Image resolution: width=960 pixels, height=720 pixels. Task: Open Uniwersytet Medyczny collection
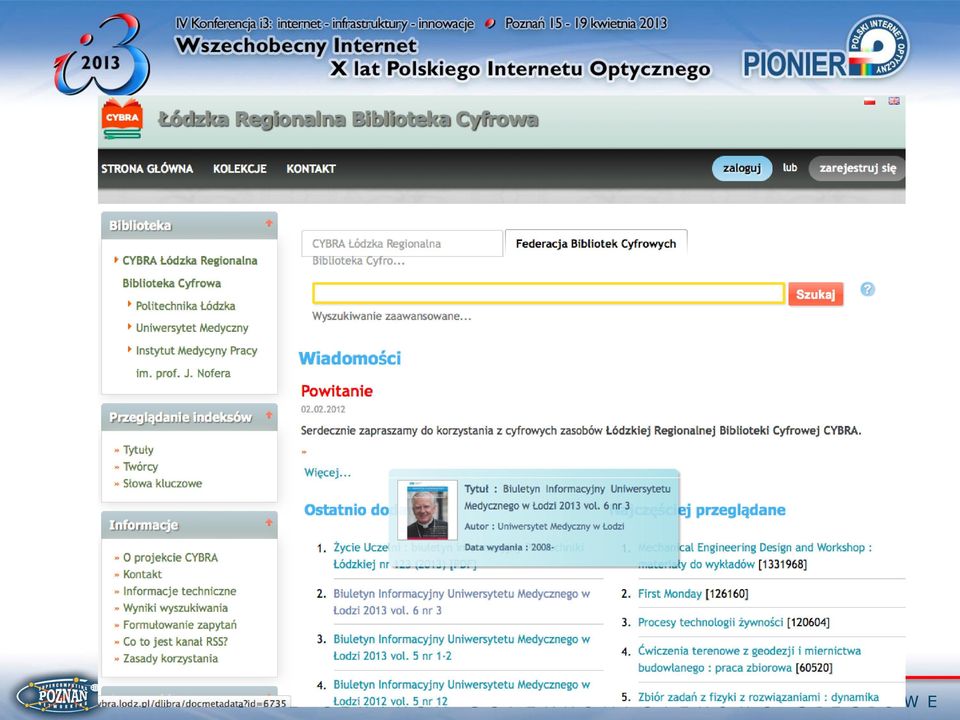pos(192,328)
